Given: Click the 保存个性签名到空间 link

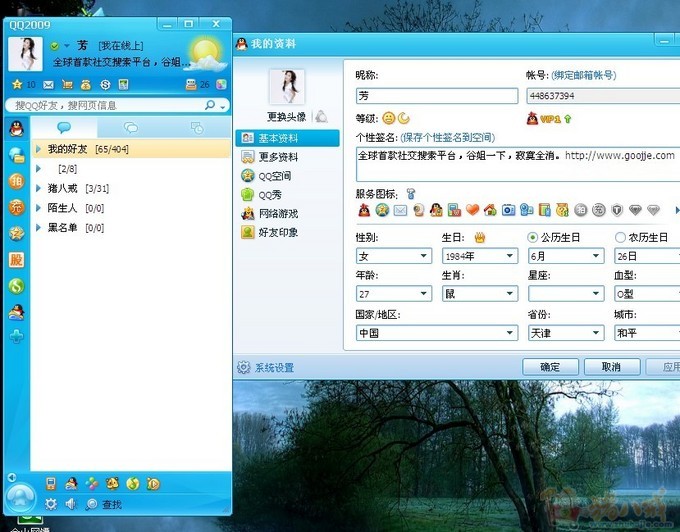Looking at the screenshot, I should [447, 137].
